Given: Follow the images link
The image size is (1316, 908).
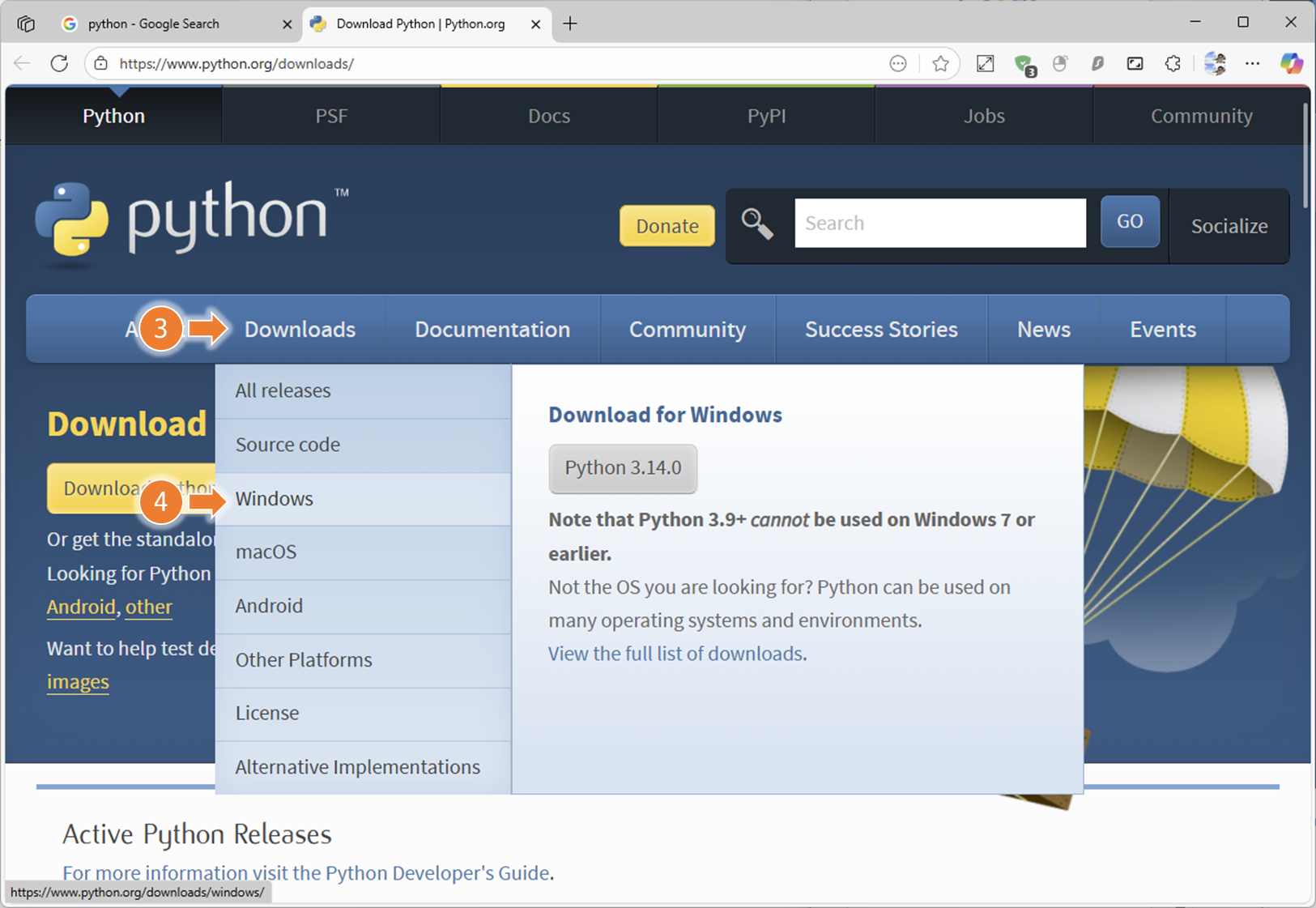Looking at the screenshot, I should pos(78,682).
